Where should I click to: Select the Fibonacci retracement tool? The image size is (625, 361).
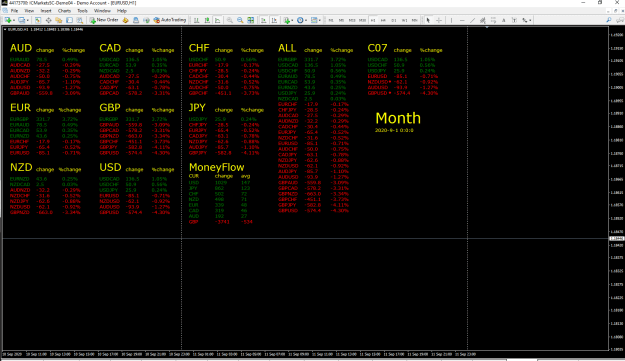pos(493,20)
